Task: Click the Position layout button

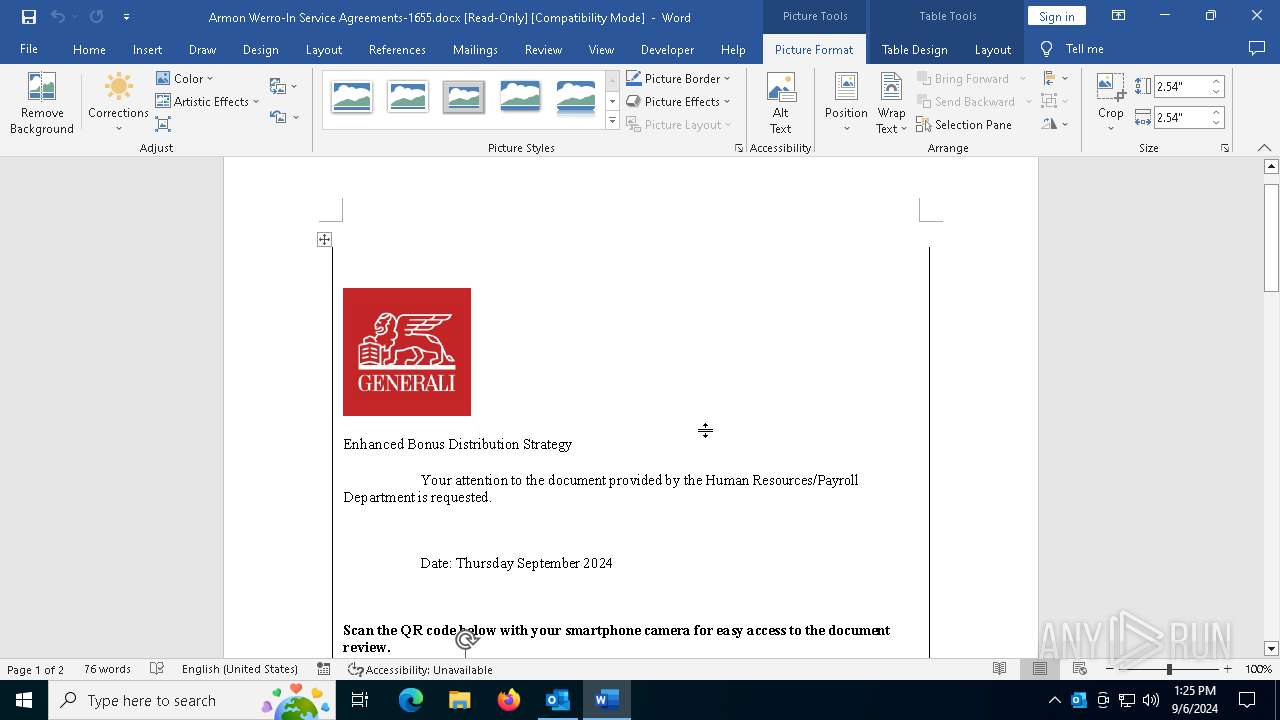Action: 846,104
